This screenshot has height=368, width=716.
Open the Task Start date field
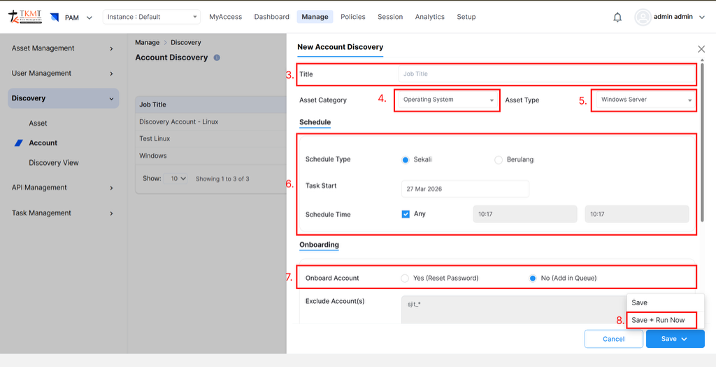point(465,189)
